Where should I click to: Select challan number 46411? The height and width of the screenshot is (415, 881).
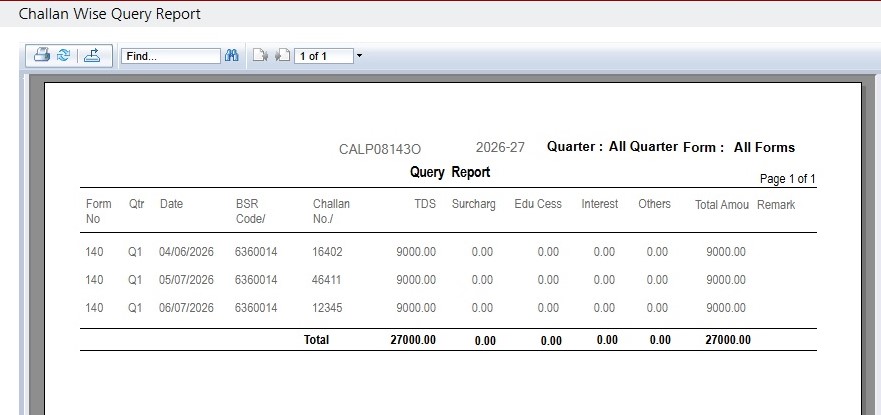[x=326, y=280]
